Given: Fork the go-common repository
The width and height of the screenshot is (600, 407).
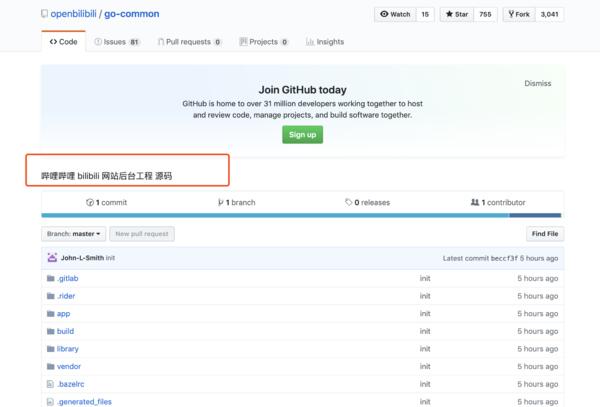Looking at the screenshot, I should [519, 15].
